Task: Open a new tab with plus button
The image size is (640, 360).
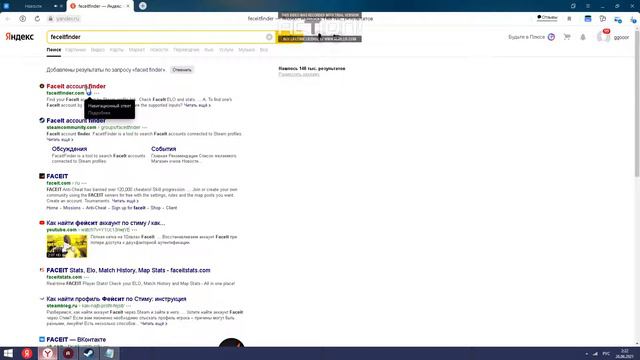Action: coord(142,6)
